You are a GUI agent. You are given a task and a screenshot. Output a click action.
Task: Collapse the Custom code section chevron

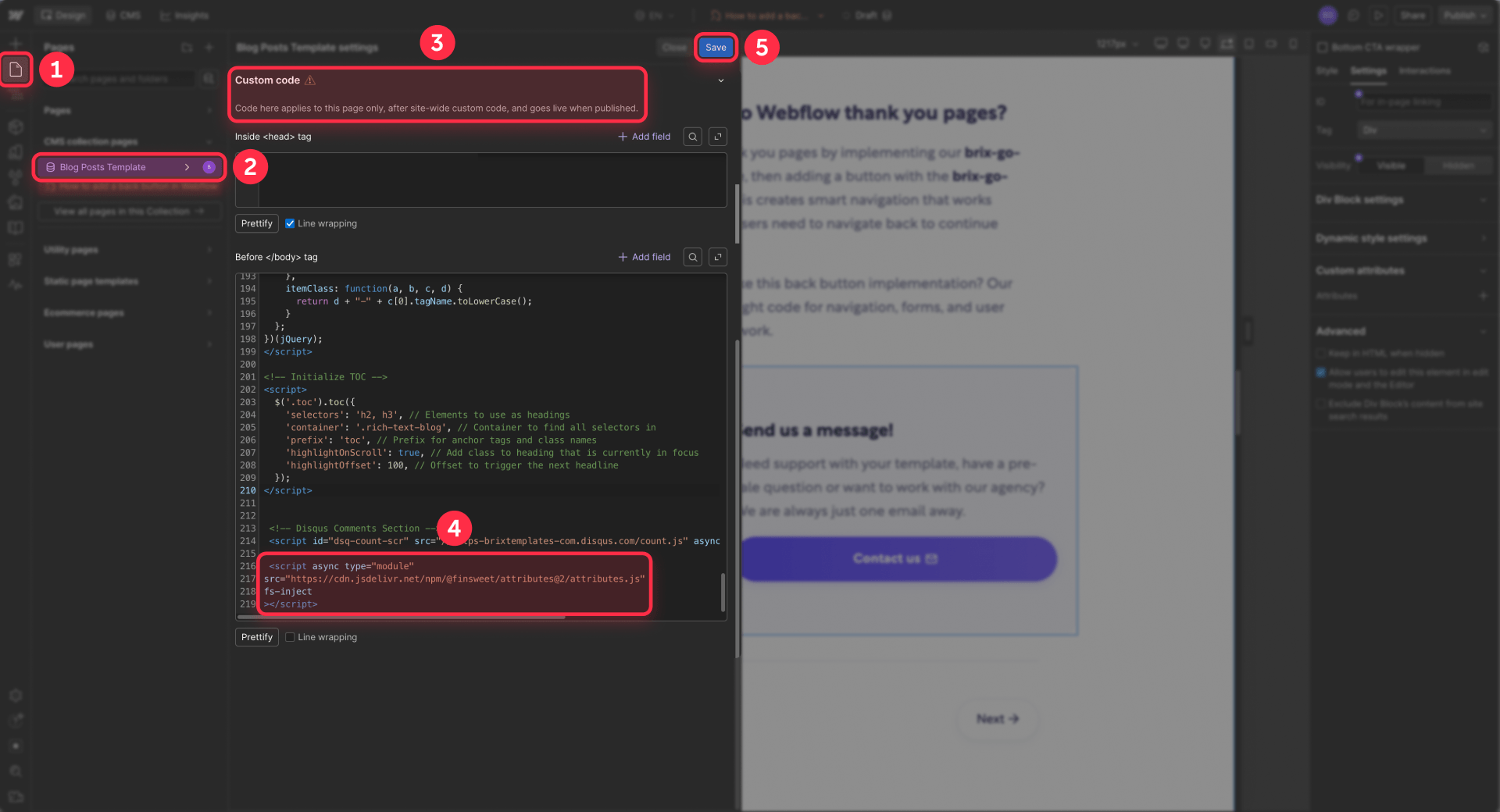pos(721,80)
